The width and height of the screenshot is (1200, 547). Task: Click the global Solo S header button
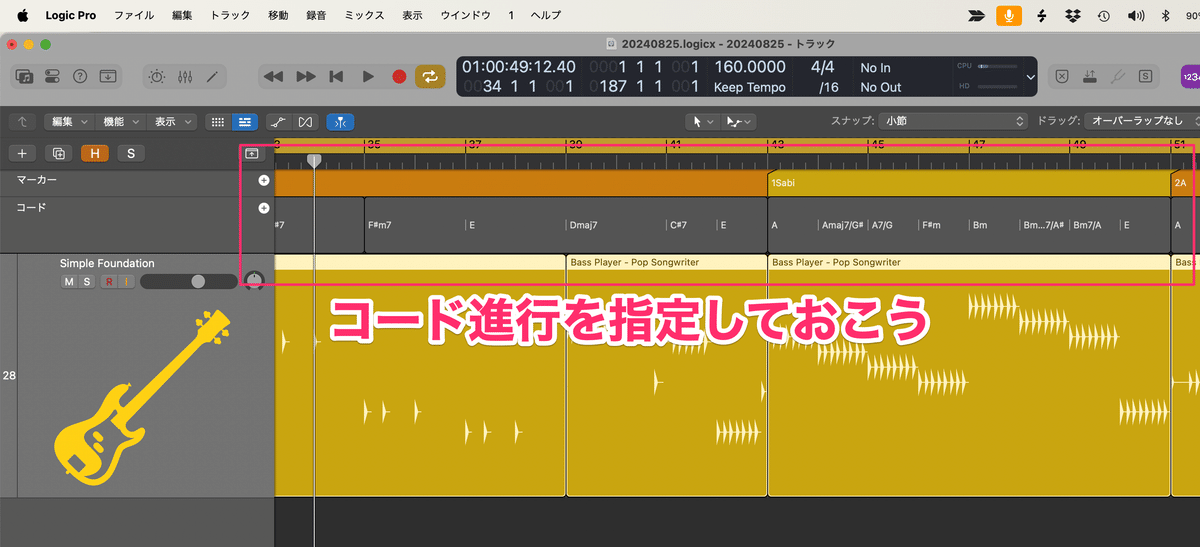(x=131, y=153)
